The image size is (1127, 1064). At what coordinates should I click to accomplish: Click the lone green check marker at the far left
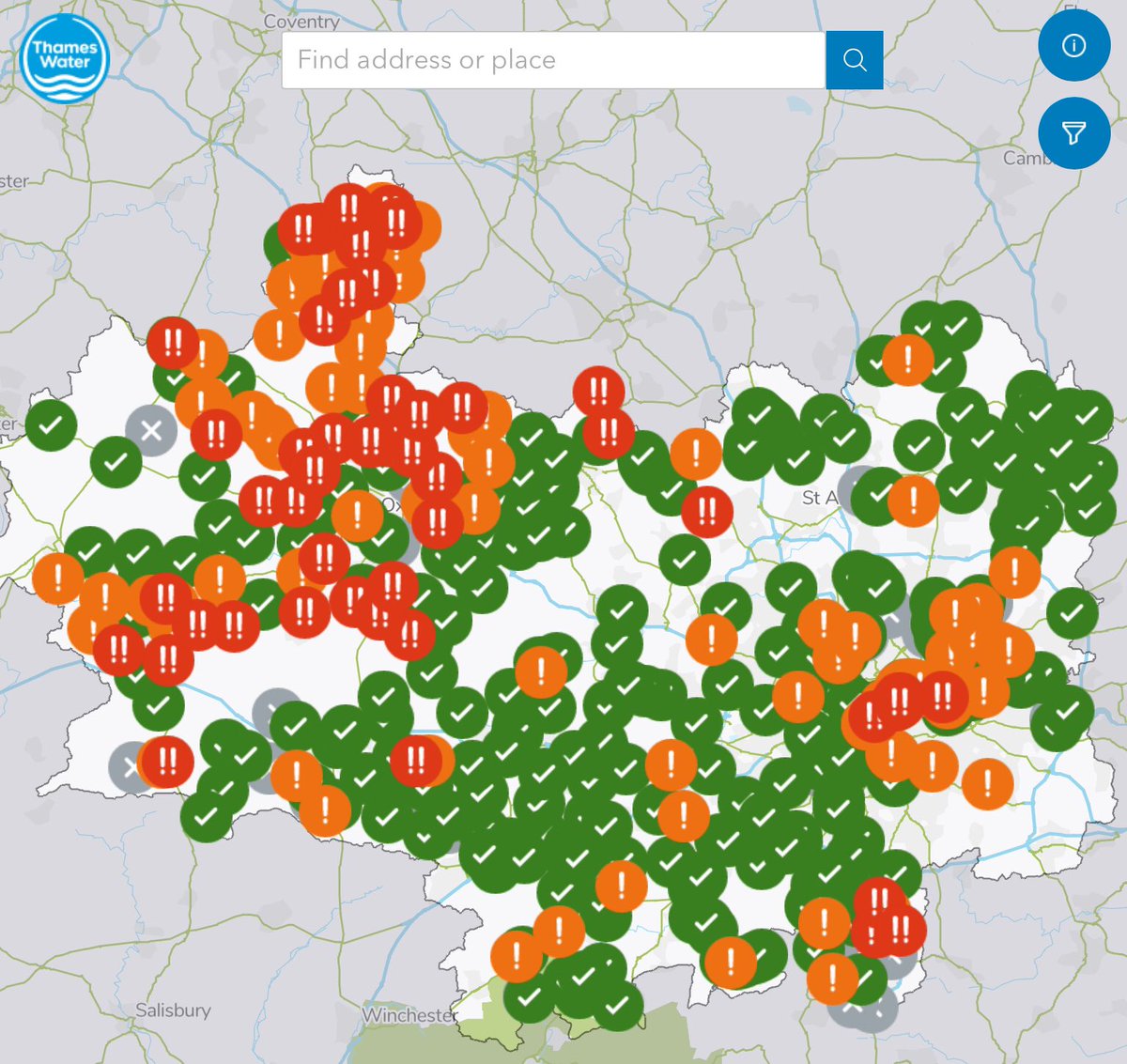click(x=52, y=423)
